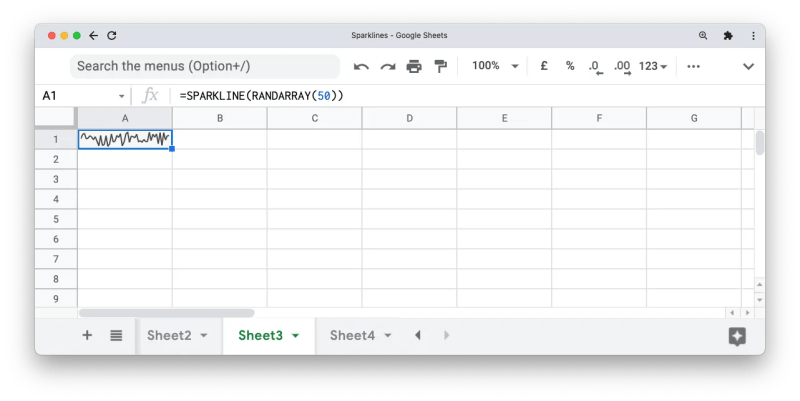Viewport: 800px width, 401px height.
Task: Open Sheet3 tab dropdown arrow
Action: click(295, 336)
